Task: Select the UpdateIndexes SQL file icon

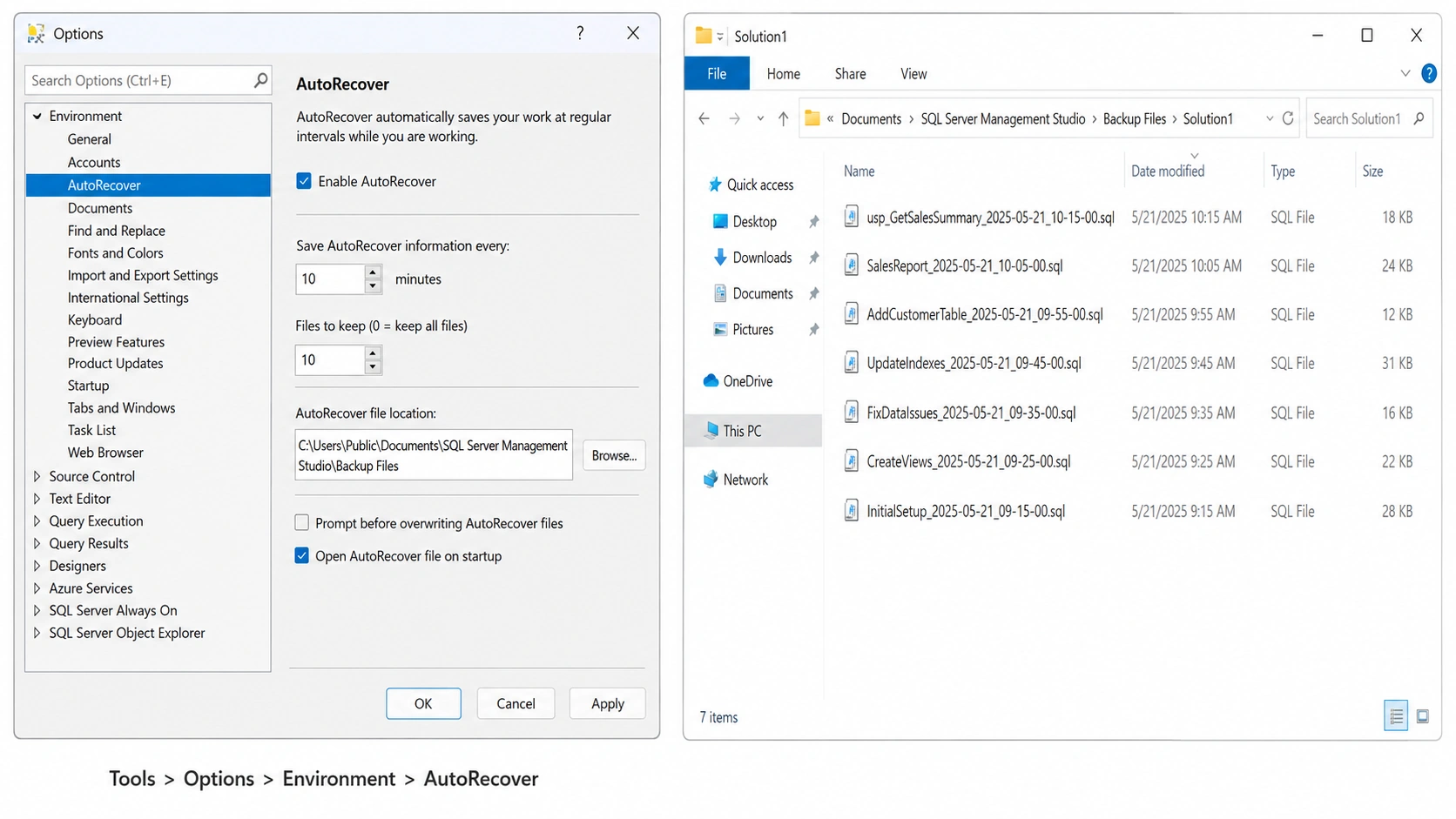Action: (x=851, y=363)
